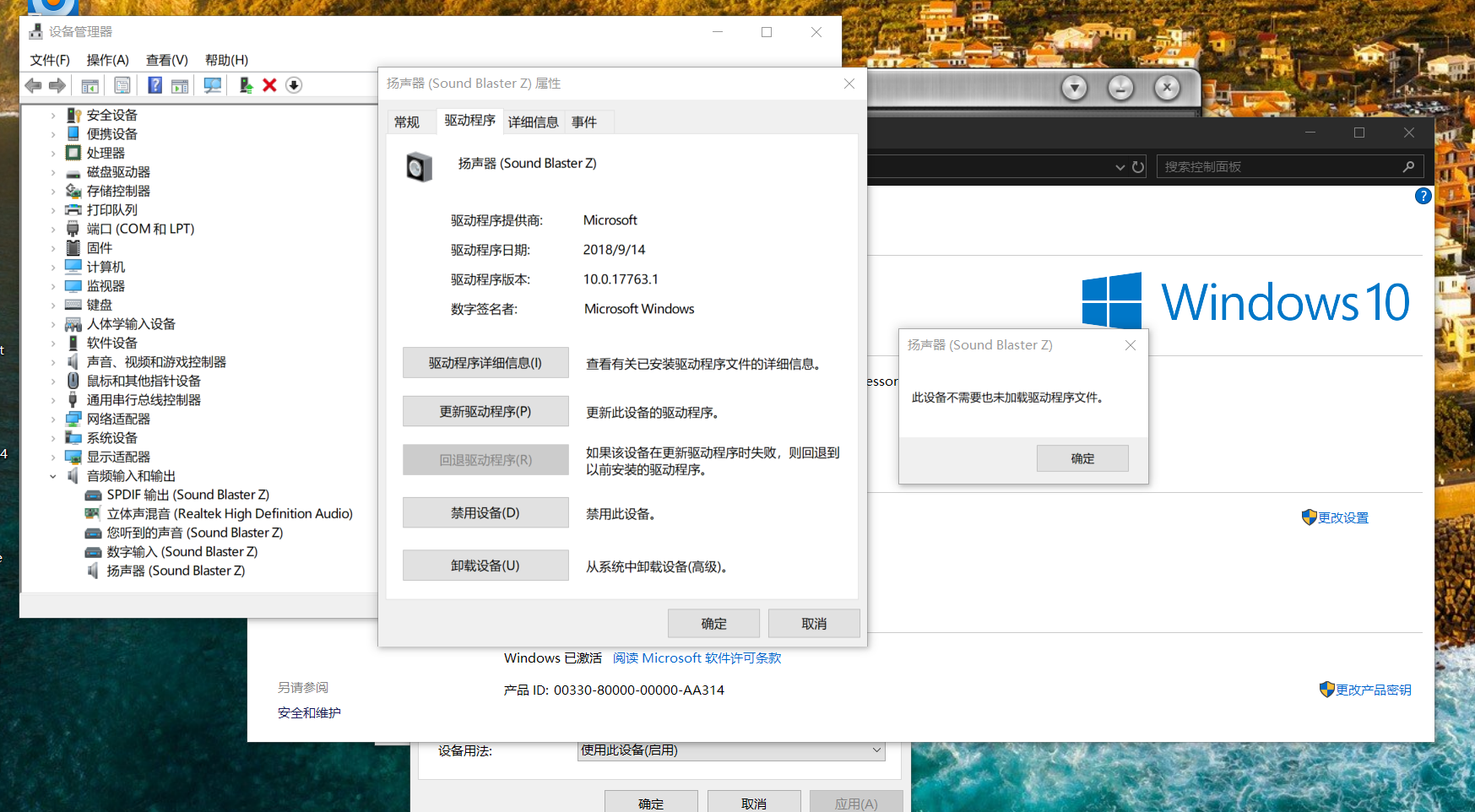Click 确定 in the Sound Blaster Z properties dialog
Viewport: 1475px width, 812px height.
tap(713, 624)
